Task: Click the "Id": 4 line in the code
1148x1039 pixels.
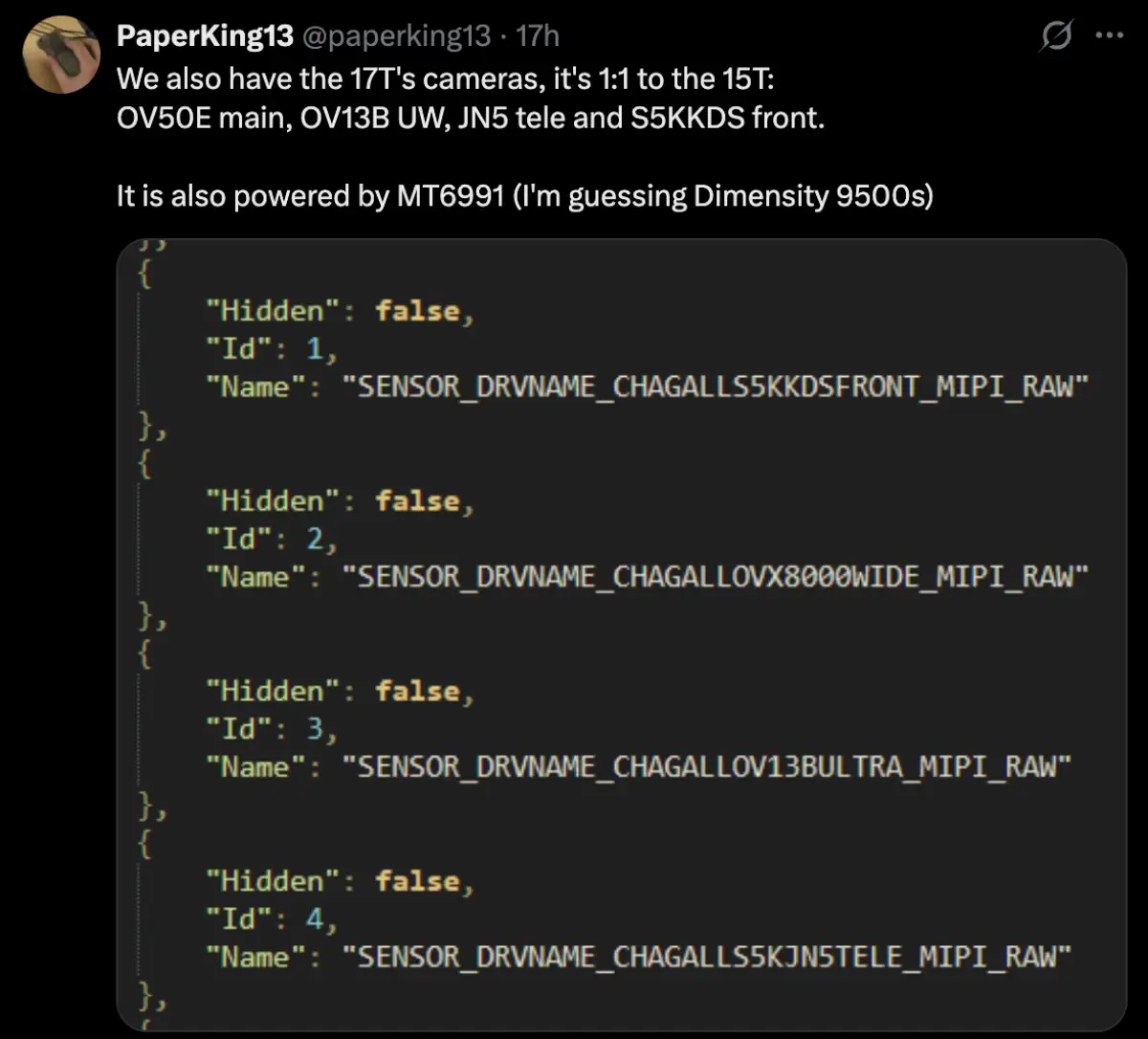Action: [x=272, y=919]
